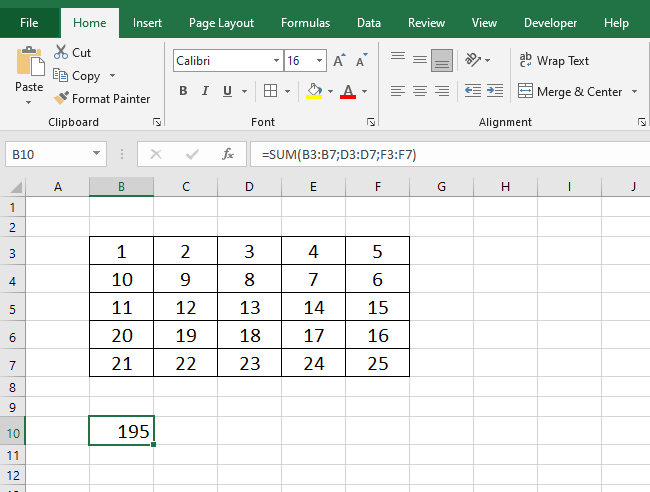
Task: Toggle Wrap Text for the cell
Action: pos(554,61)
